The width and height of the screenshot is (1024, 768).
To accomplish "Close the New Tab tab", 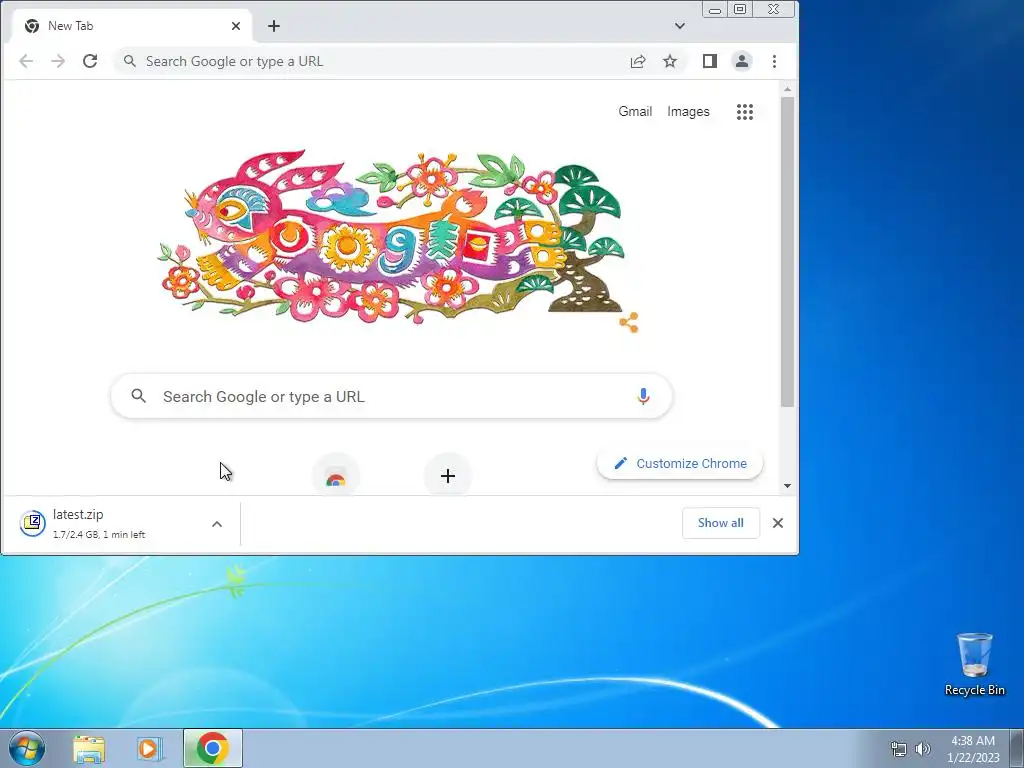I will [x=236, y=26].
